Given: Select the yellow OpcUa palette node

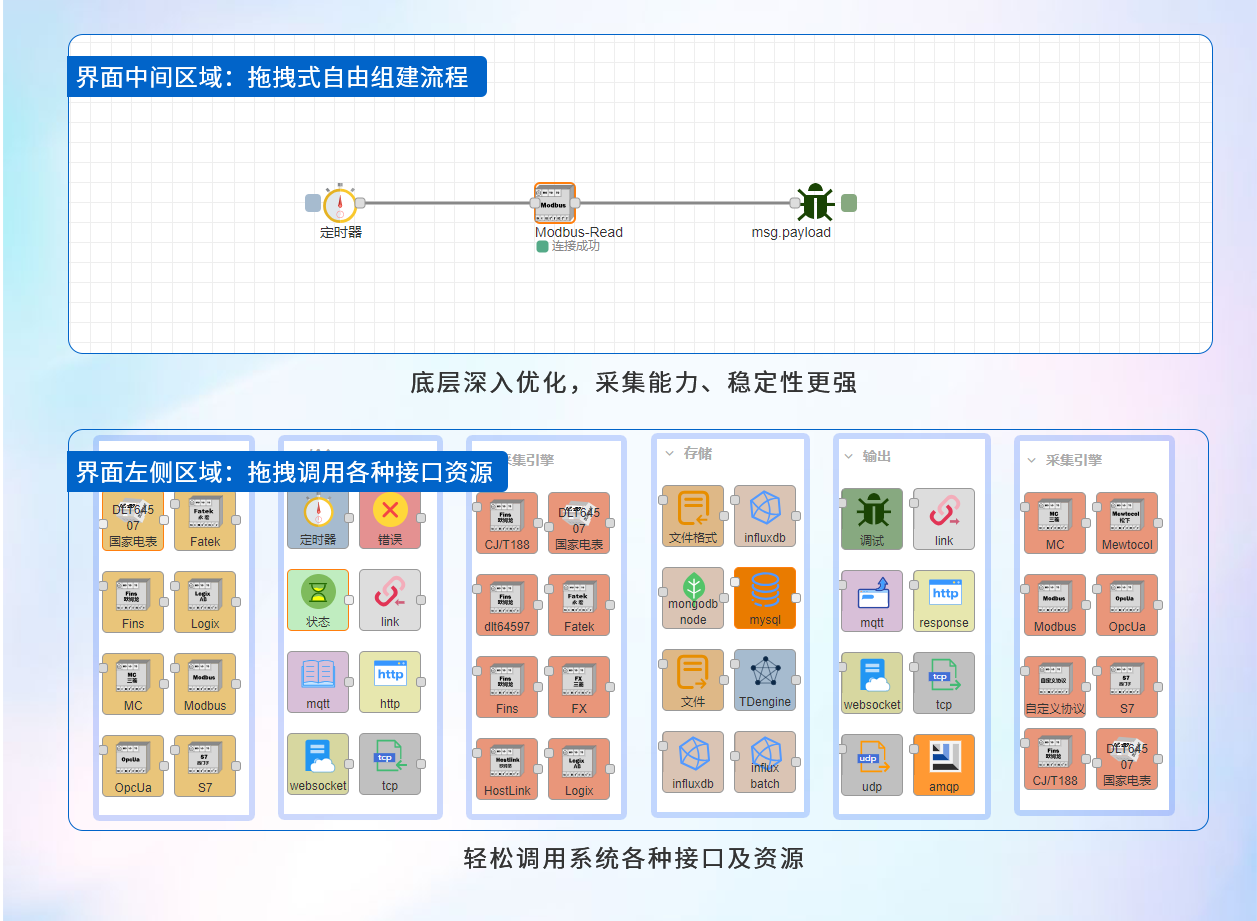Looking at the screenshot, I should [133, 766].
